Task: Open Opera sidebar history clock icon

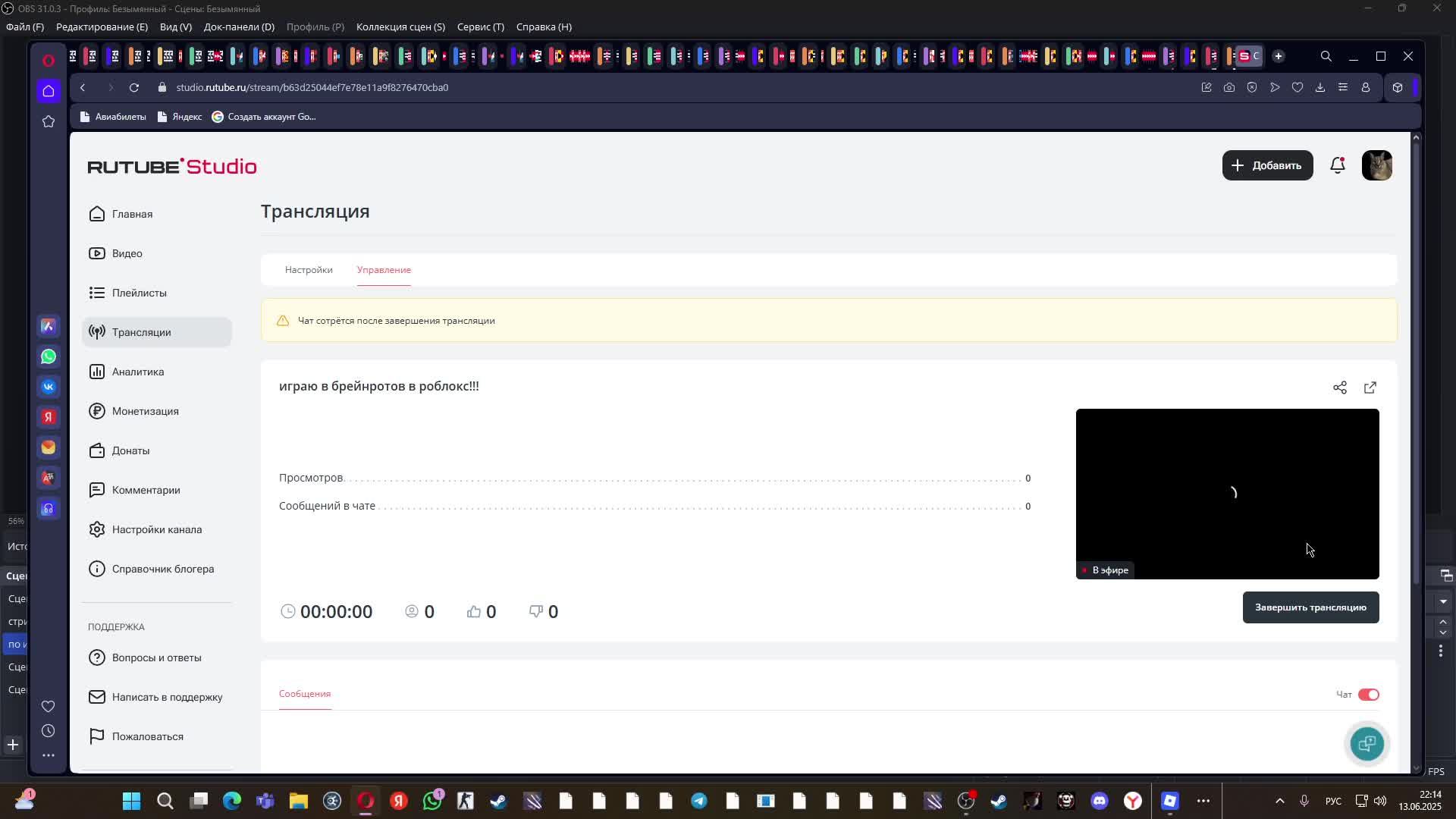Action: tap(49, 731)
